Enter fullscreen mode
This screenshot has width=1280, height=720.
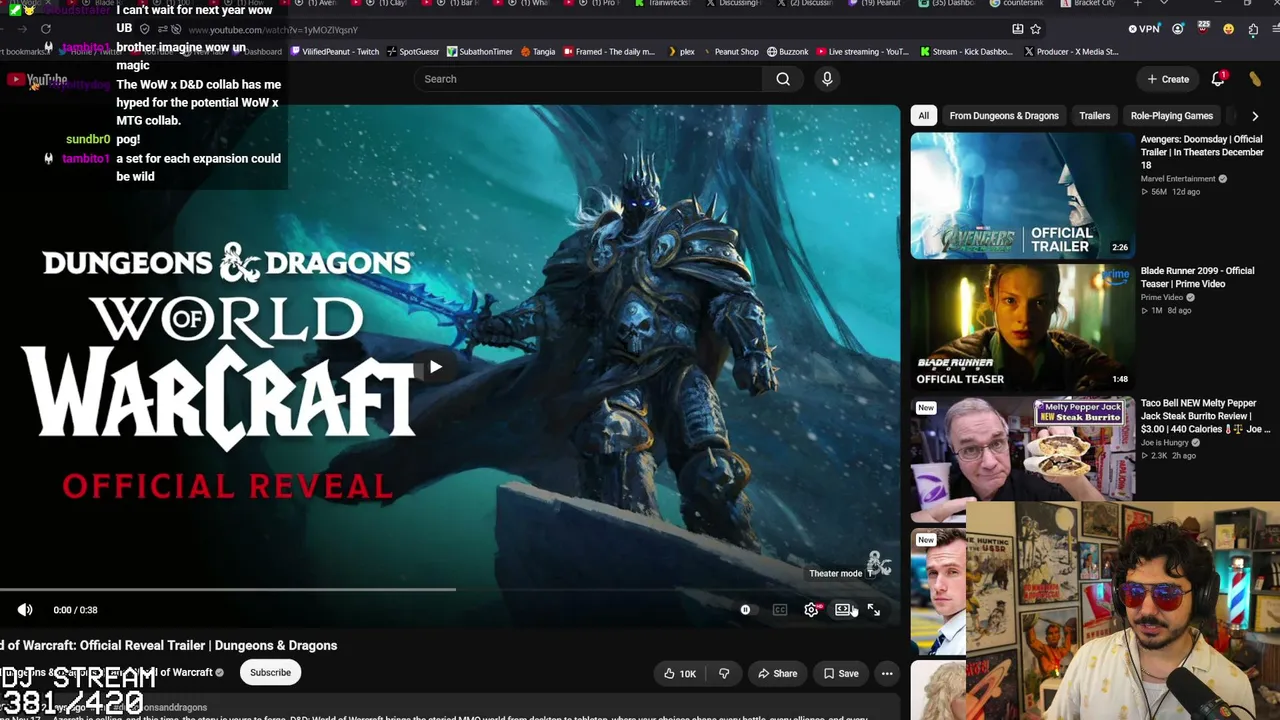pyautogui.click(x=874, y=610)
